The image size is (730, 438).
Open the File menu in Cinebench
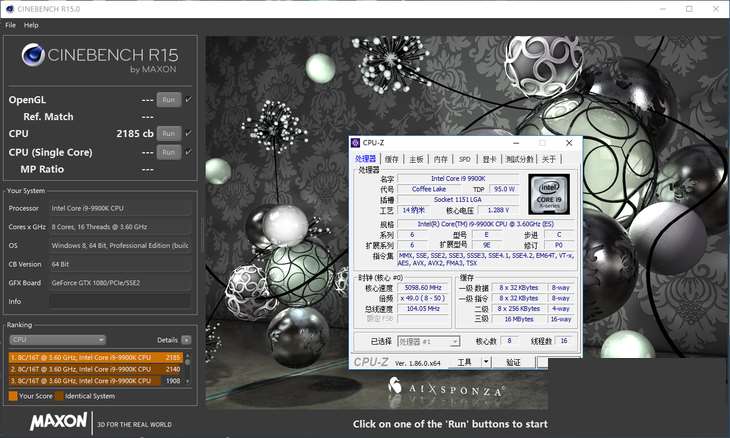pyautogui.click(x=10, y=25)
